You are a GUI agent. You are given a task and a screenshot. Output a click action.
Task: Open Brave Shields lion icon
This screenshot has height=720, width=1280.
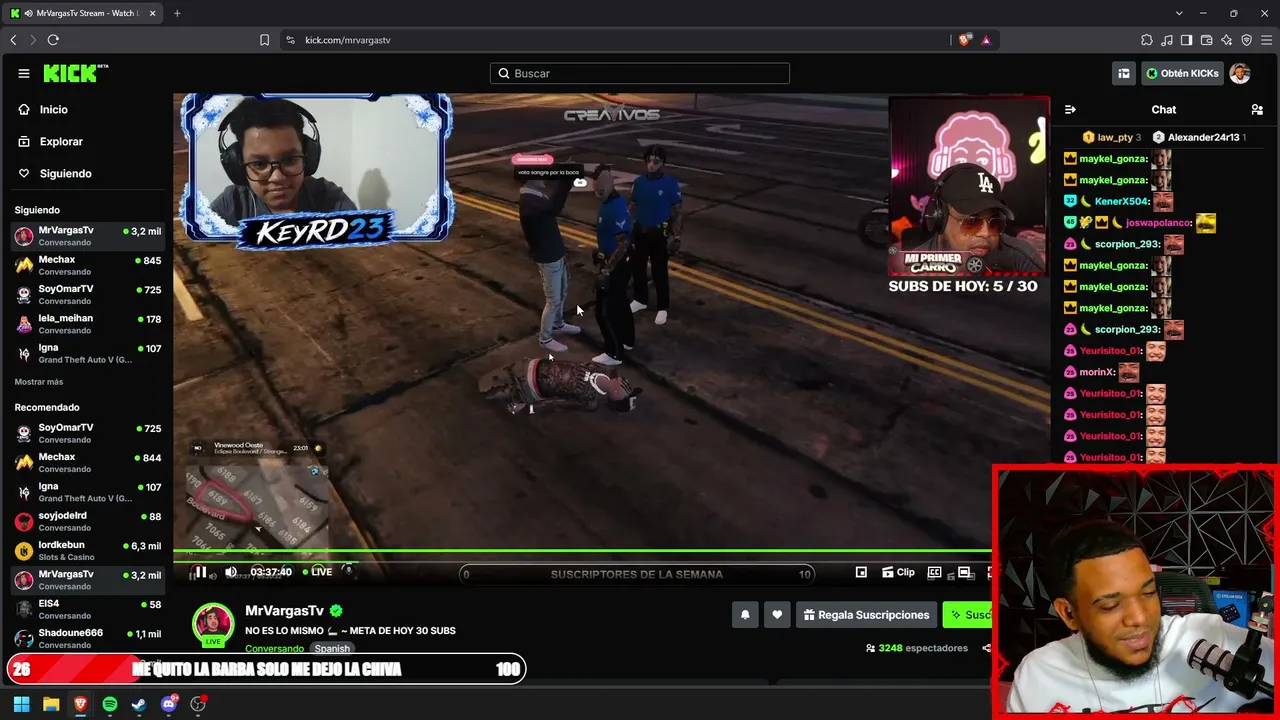click(964, 40)
